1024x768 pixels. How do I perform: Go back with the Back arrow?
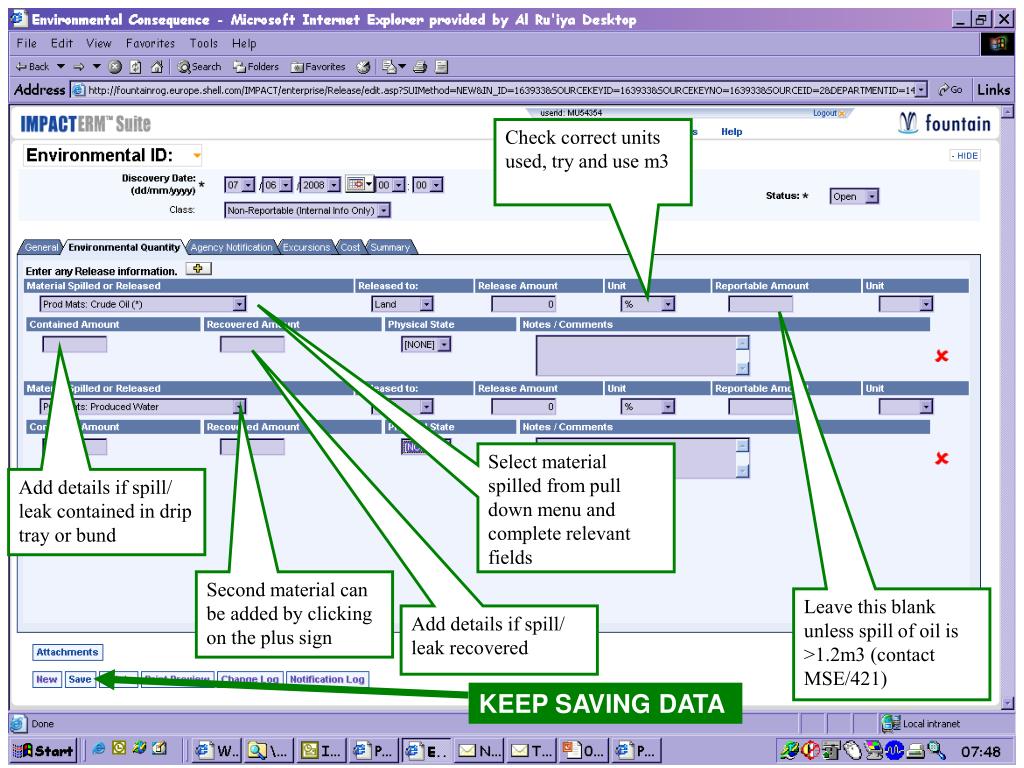click(32, 67)
